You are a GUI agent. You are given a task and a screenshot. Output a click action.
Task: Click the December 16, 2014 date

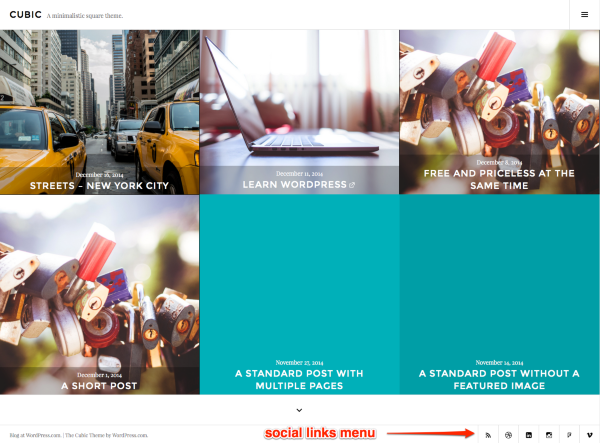[x=99, y=175]
